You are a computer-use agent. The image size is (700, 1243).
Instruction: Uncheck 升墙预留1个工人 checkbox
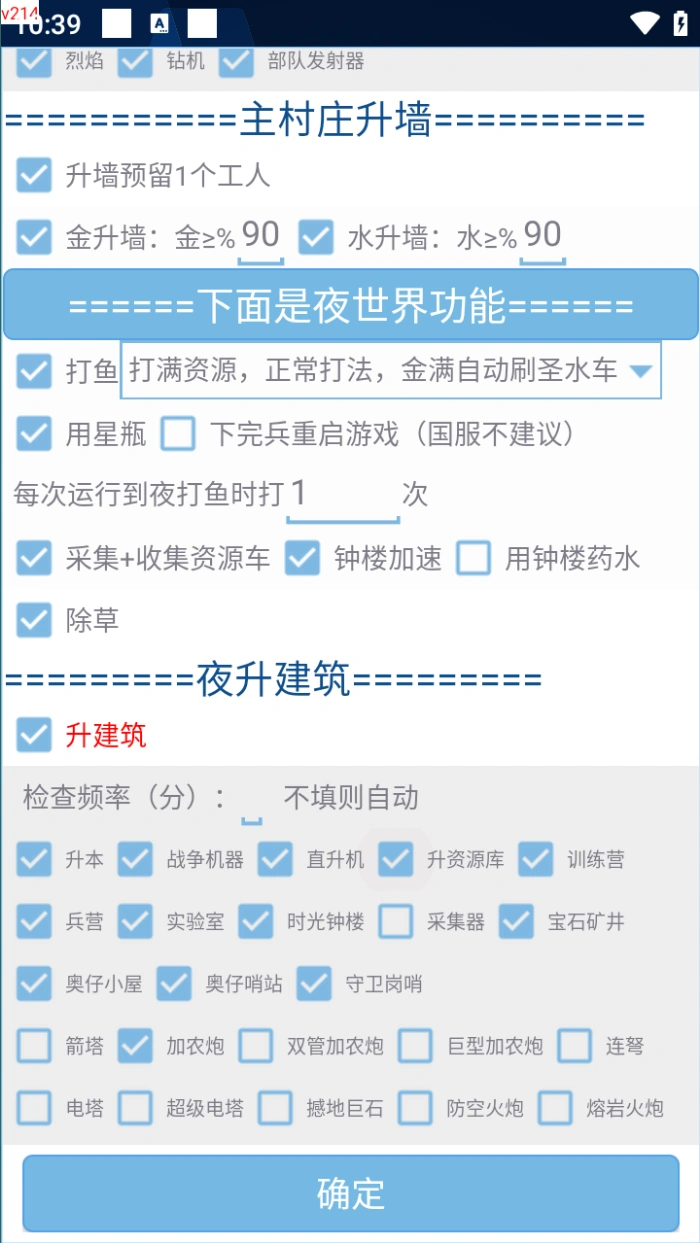34,176
